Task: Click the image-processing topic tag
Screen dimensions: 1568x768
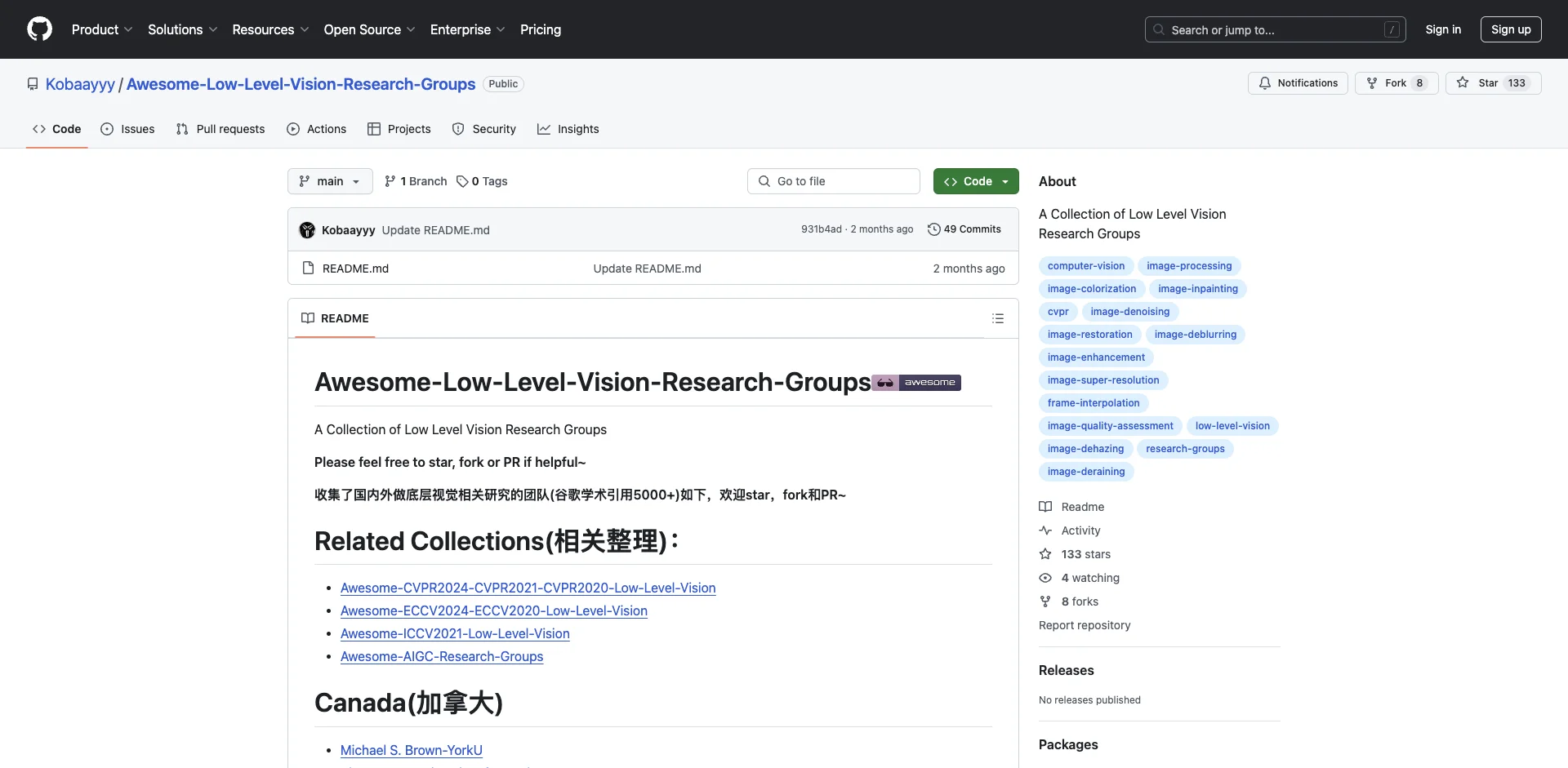Action: [1189, 266]
